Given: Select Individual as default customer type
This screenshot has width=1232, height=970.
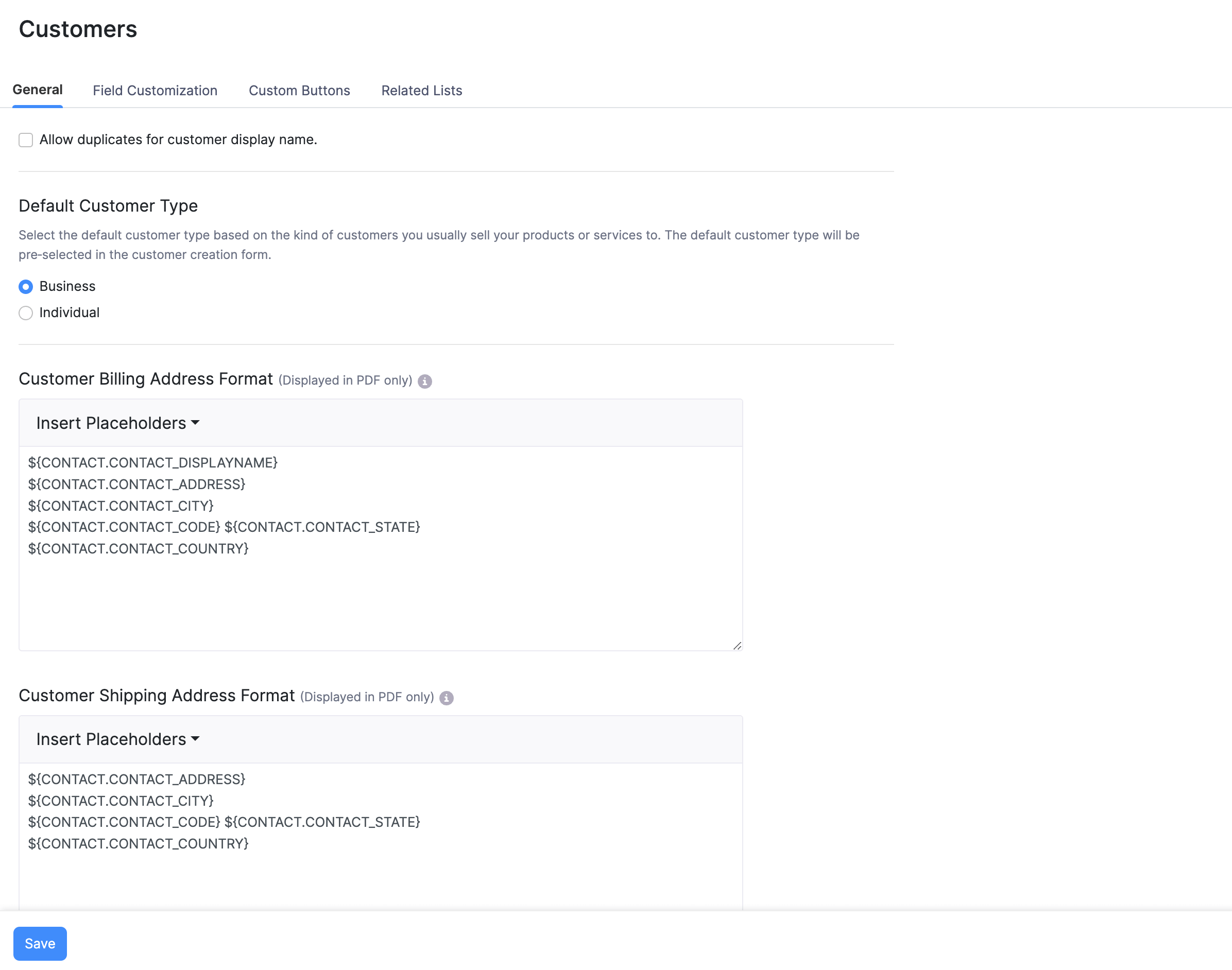Looking at the screenshot, I should (x=26, y=313).
